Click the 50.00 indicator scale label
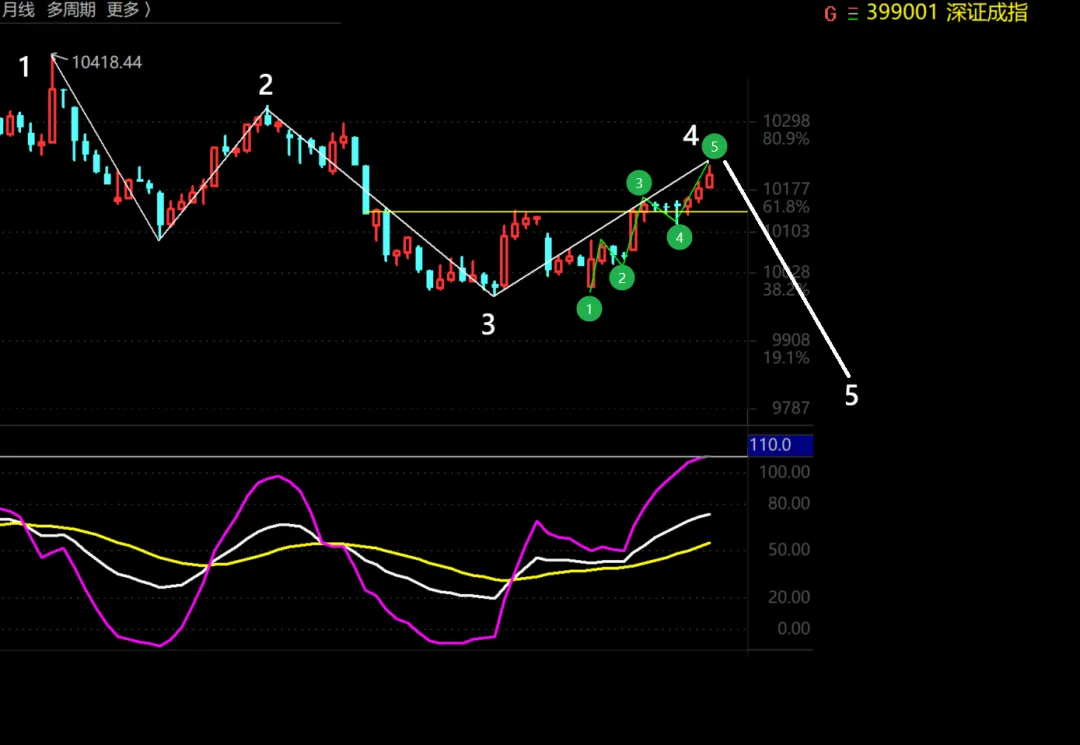Viewport: 1080px width, 745px height. [x=789, y=550]
